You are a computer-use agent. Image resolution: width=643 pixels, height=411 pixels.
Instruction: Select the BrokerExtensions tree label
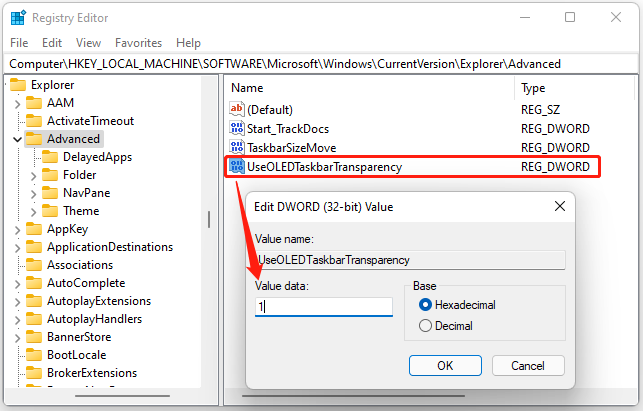(92, 373)
